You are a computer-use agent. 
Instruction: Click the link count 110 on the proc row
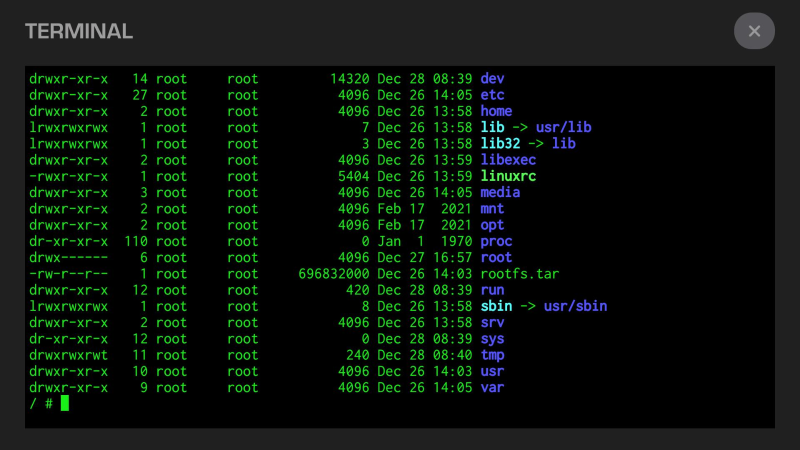[x=136, y=241]
